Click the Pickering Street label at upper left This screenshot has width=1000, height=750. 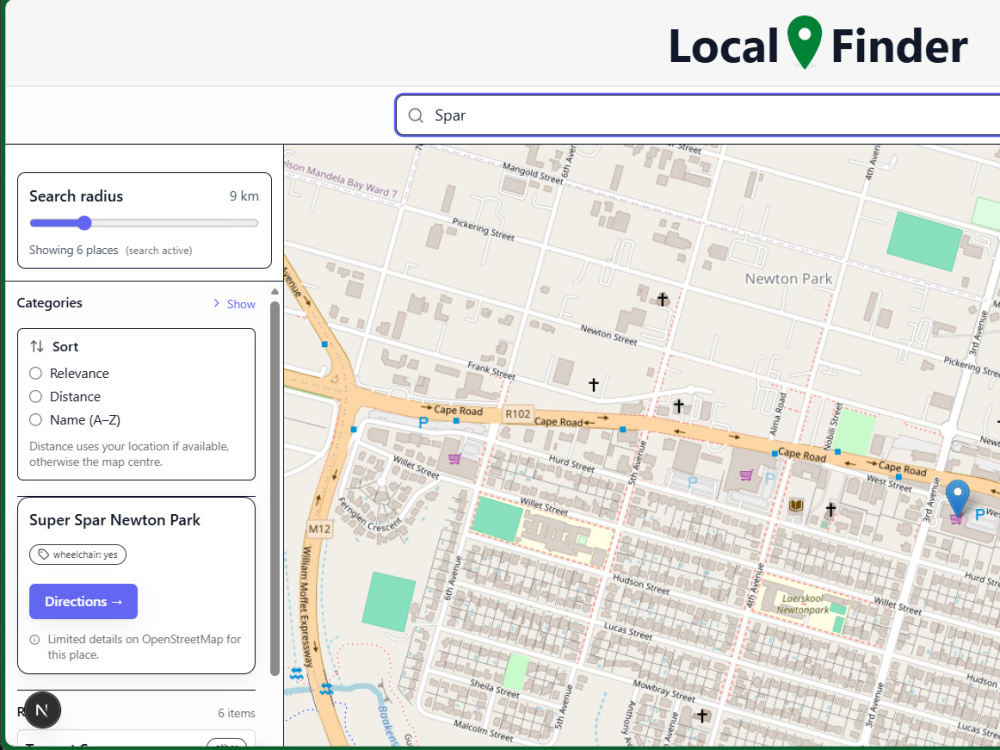[x=483, y=229]
